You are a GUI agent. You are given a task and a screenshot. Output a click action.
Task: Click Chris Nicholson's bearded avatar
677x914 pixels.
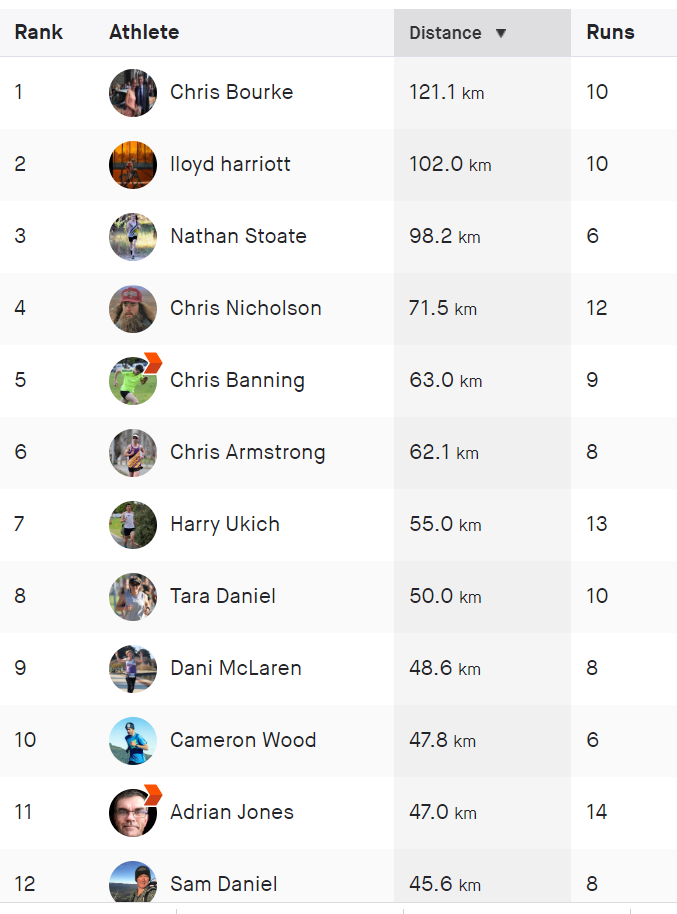133,308
